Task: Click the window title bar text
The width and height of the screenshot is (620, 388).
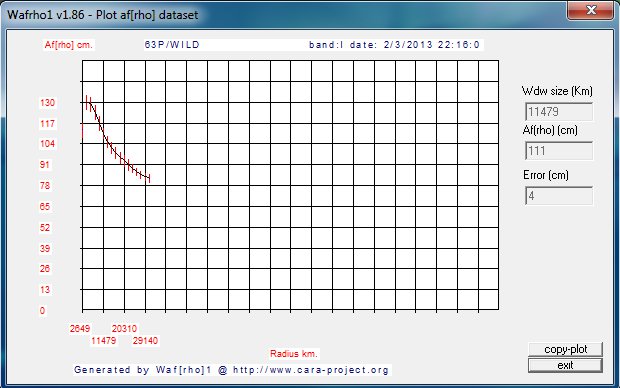Action: point(103,15)
